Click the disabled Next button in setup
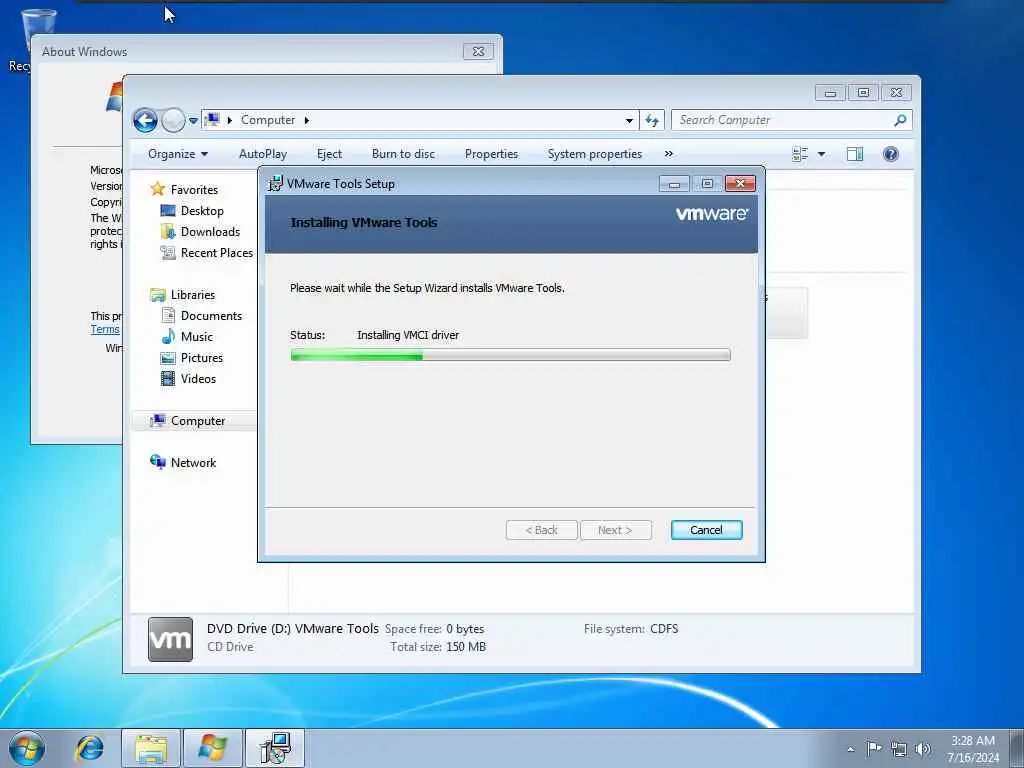 coord(615,530)
